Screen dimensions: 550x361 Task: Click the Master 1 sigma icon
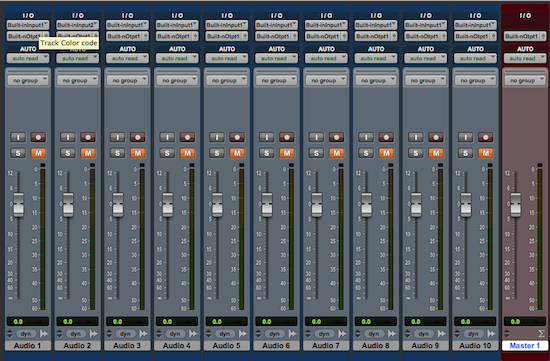[x=541, y=334]
